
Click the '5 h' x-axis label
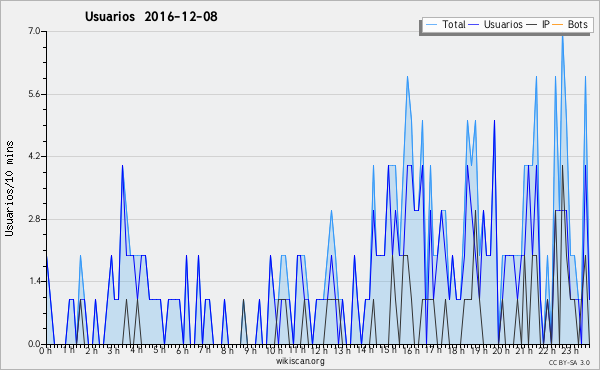[159, 350]
